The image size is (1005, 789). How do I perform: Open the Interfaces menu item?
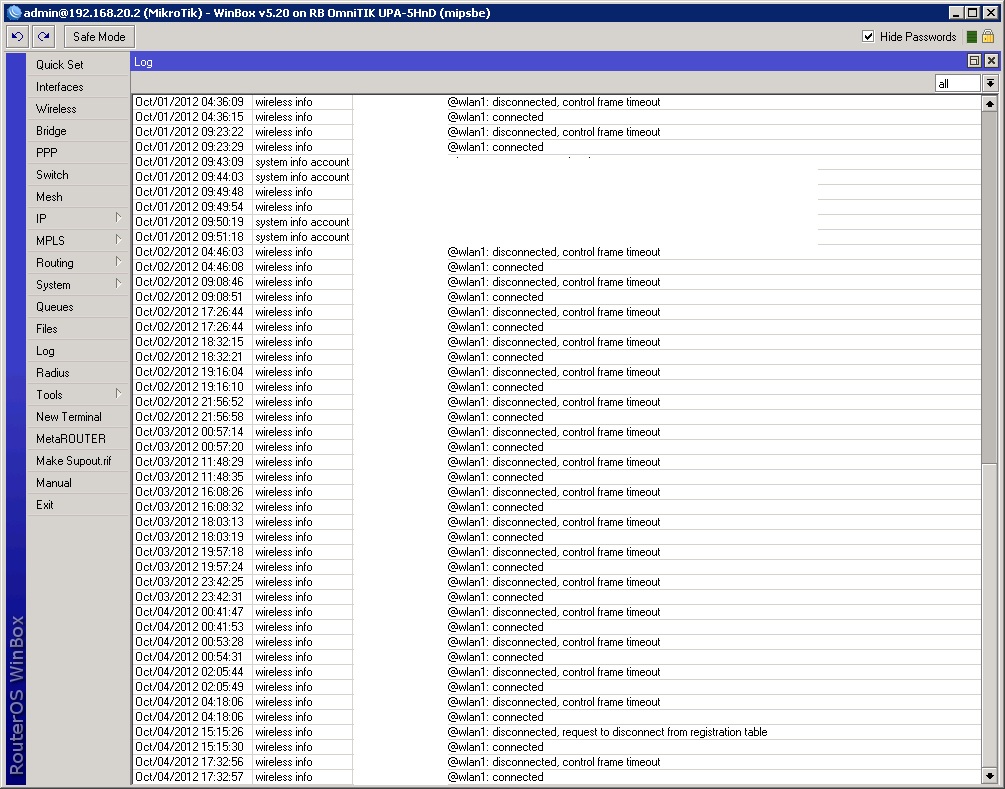pyautogui.click(x=60, y=86)
